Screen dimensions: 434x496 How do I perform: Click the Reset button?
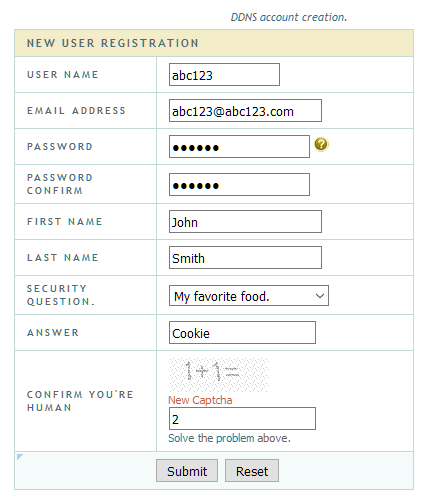click(252, 470)
